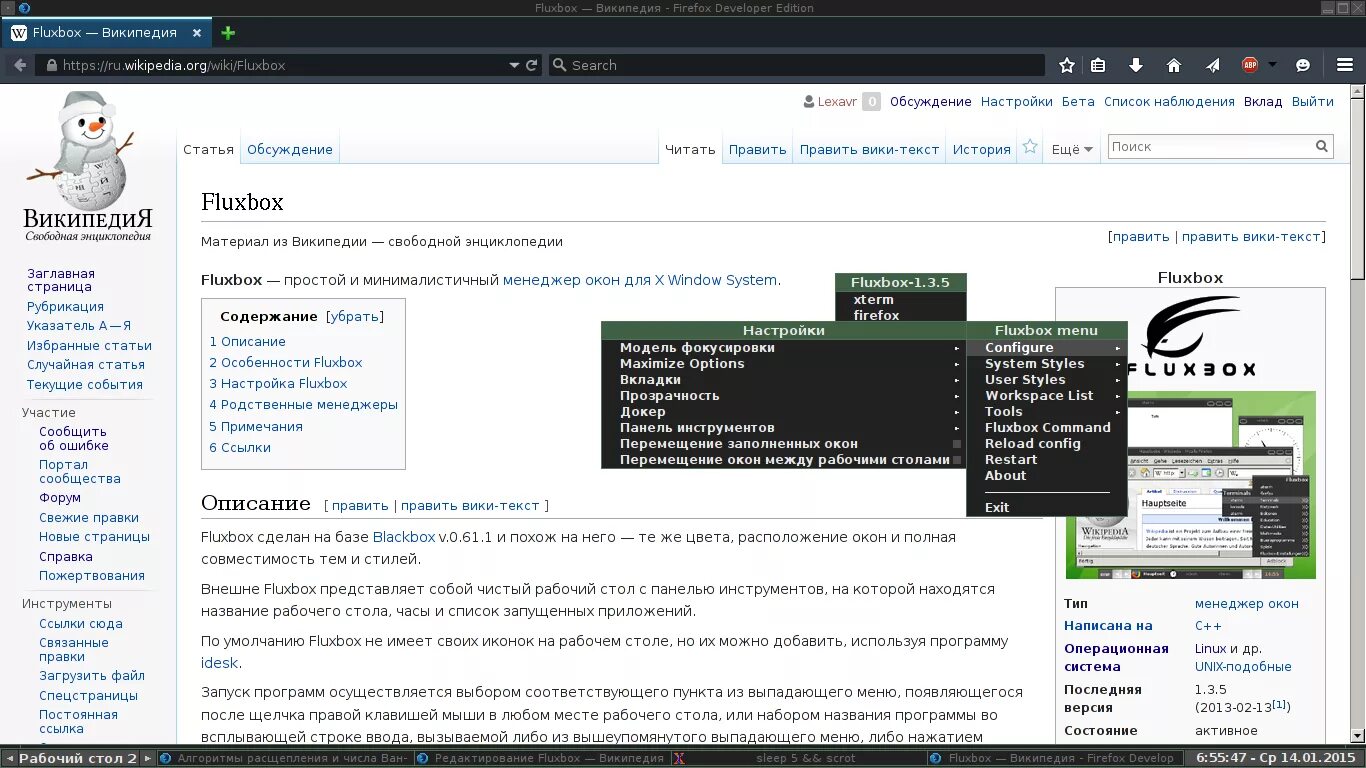Image resolution: width=1366 pixels, height=768 pixels.
Task: Switch to Править tab
Action: pos(757,149)
